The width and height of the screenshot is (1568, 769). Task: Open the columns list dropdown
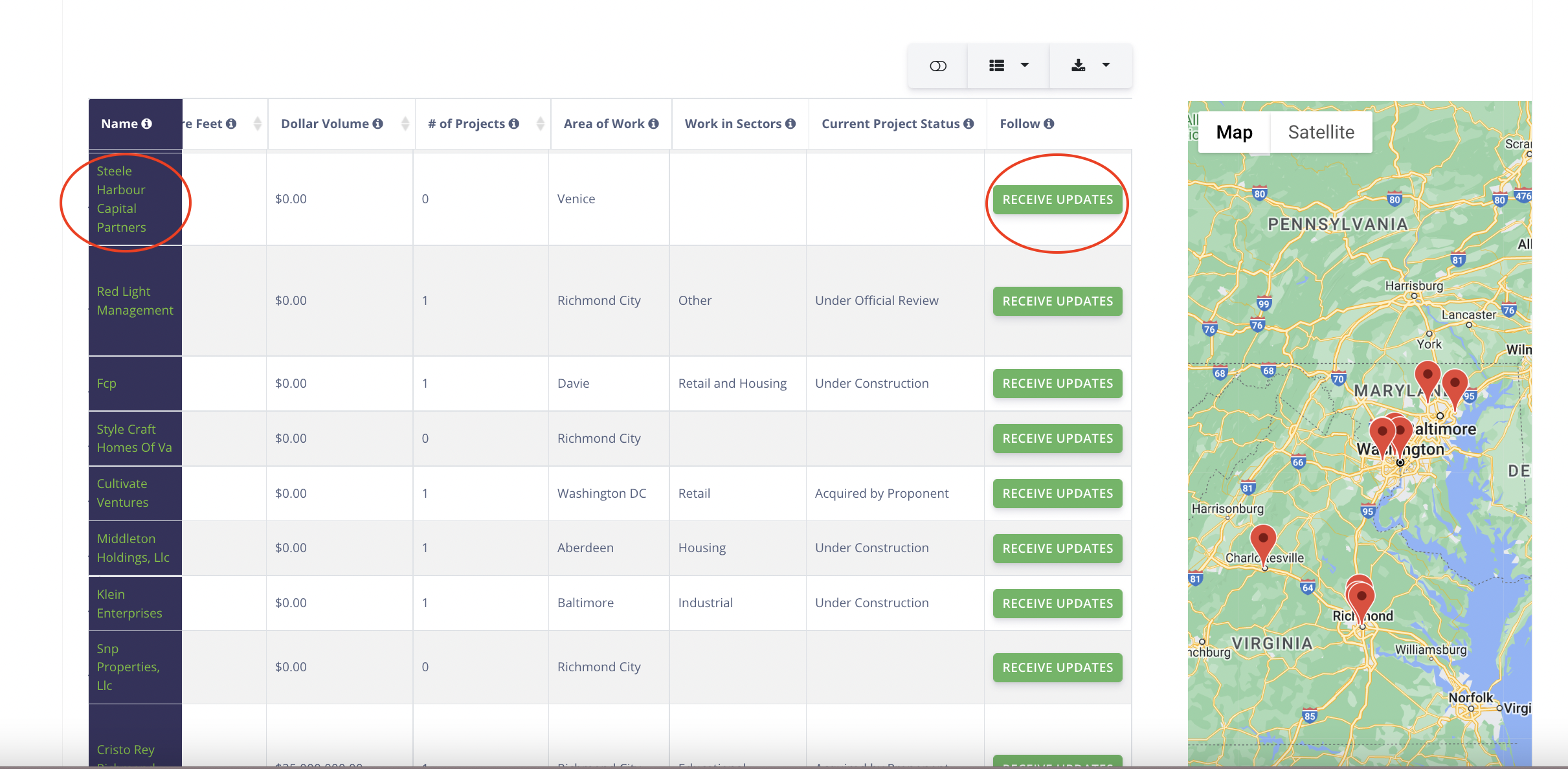point(1008,65)
